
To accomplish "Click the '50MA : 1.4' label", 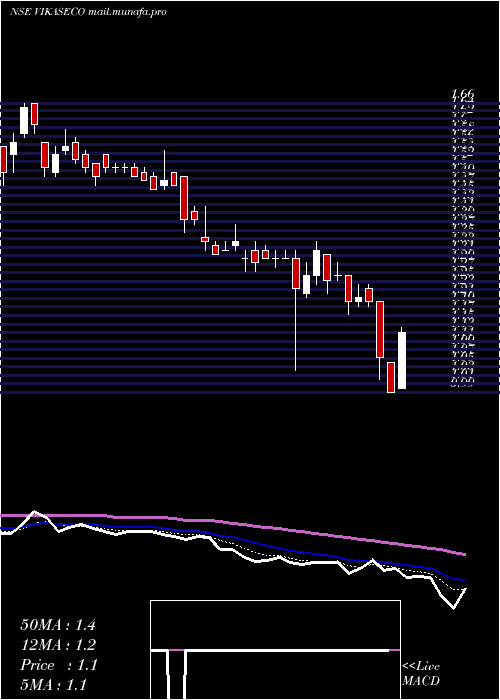I will click(58, 625).
